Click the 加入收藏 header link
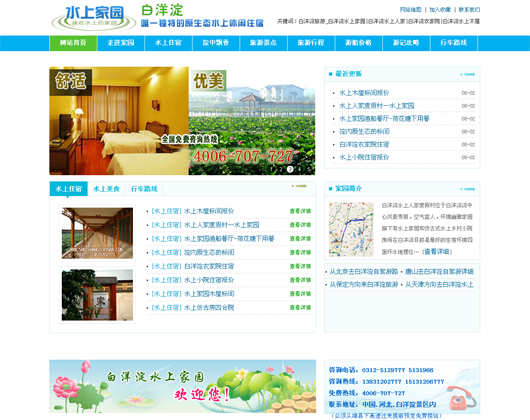This screenshot has width=530, height=420. [x=440, y=9]
